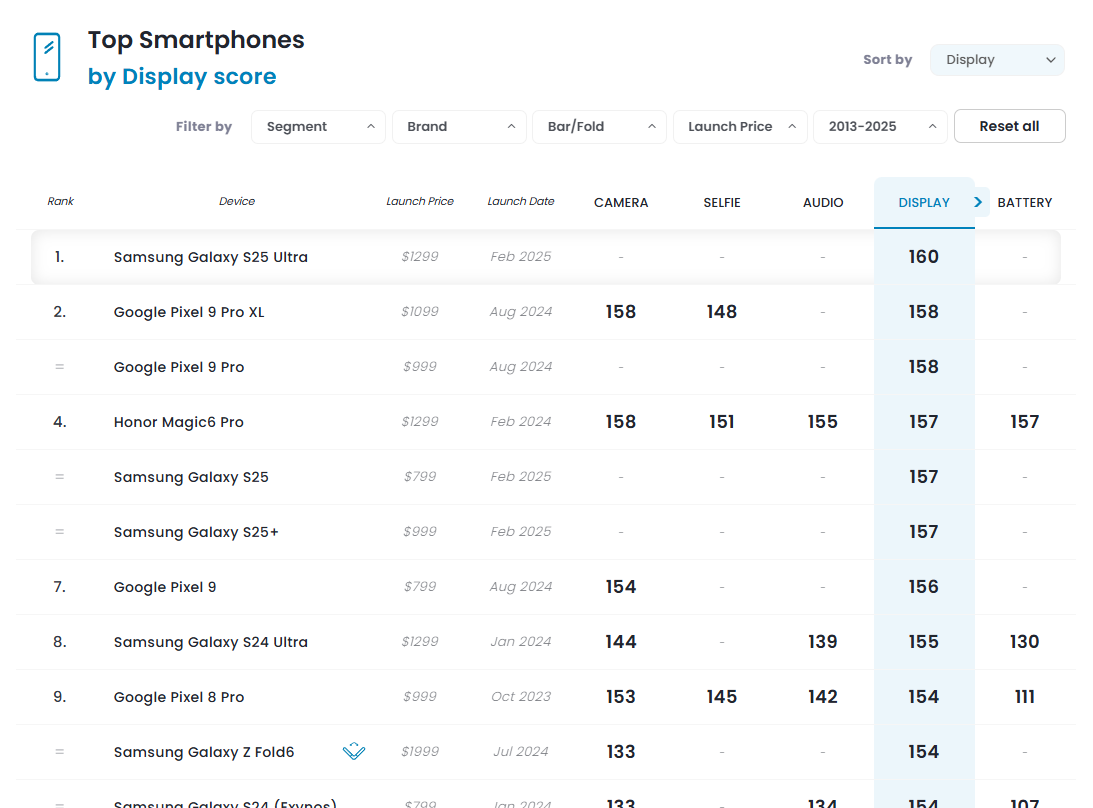The width and height of the screenshot is (1093, 808).
Task: Click the smartphone icon beside the title
Action: tap(47, 57)
